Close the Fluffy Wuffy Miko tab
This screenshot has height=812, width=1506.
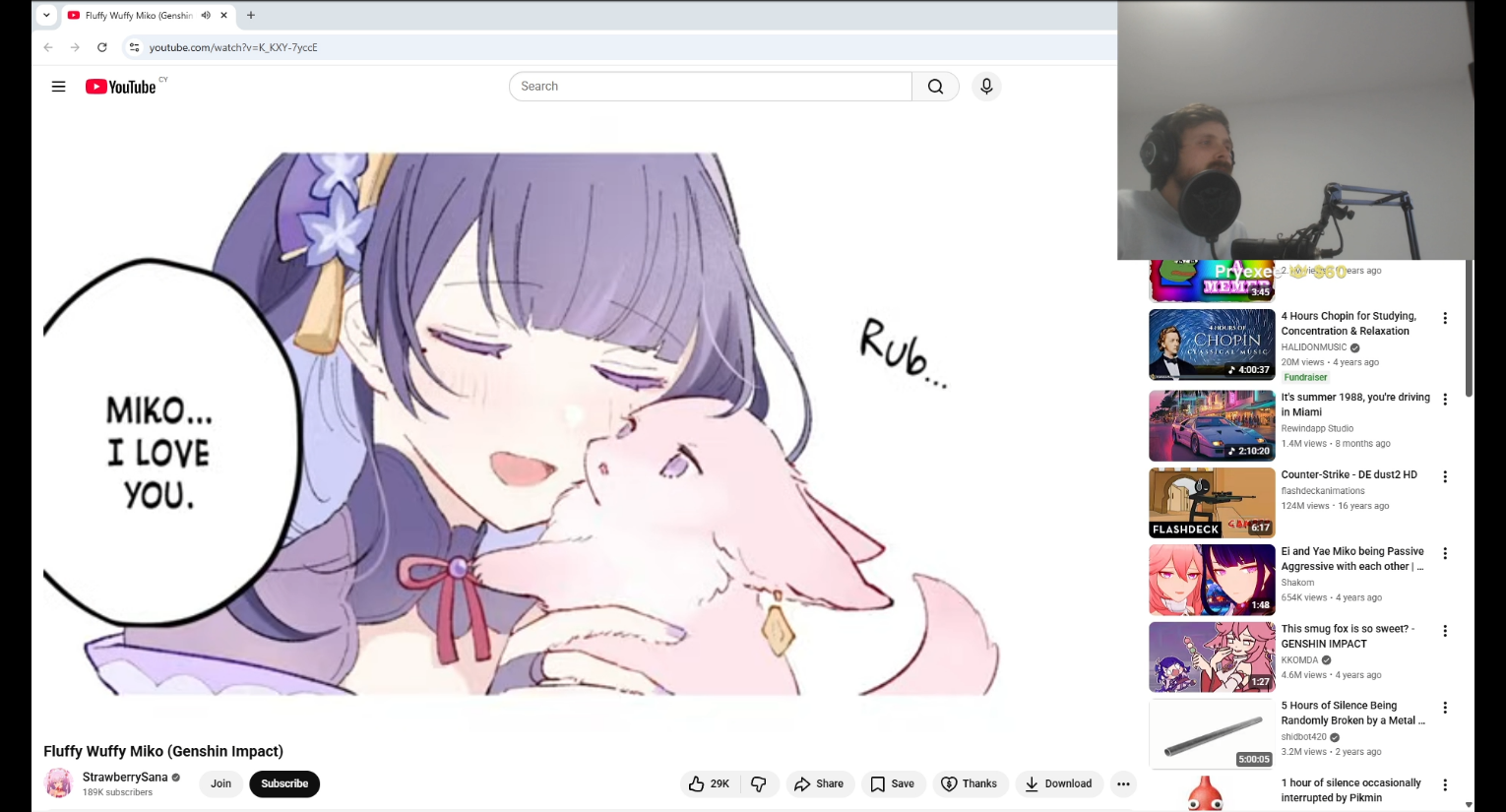point(224,16)
